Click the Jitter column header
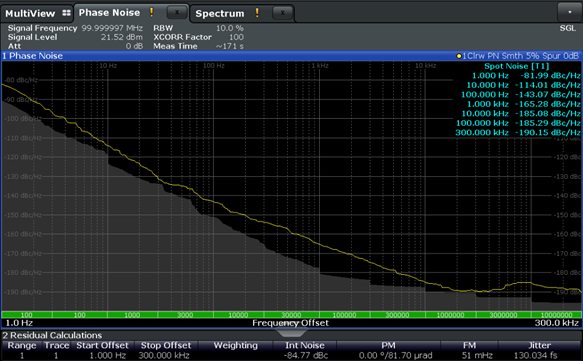The width and height of the screenshot is (583, 361). 539,345
